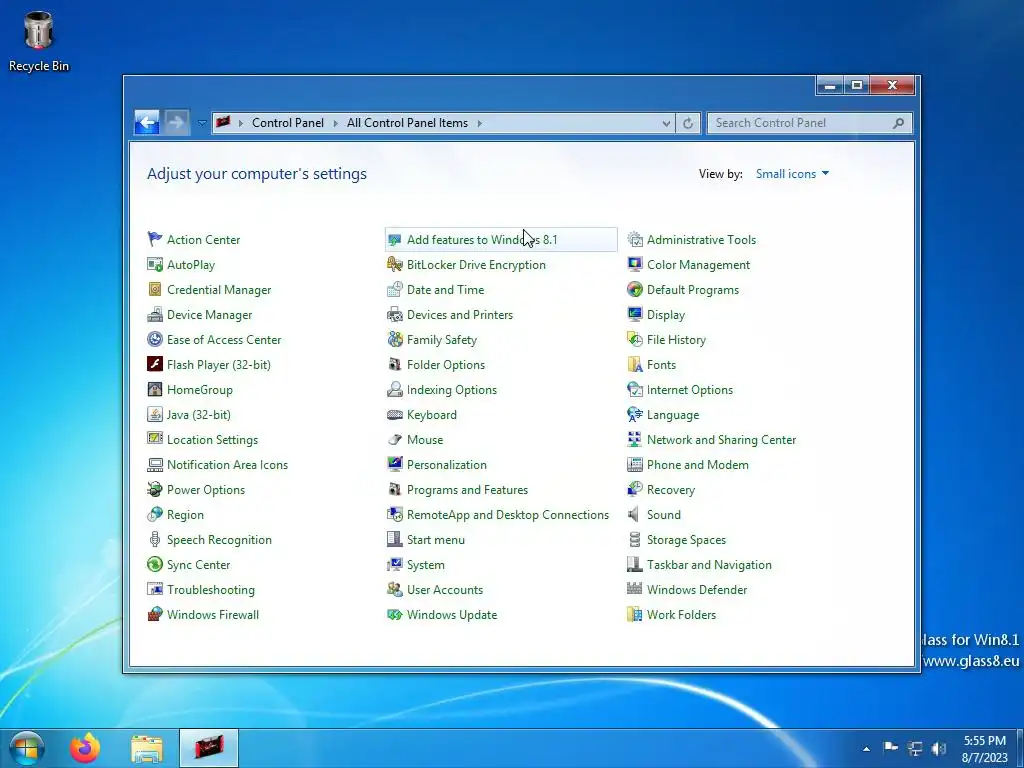
Task: Click the Windows Update icon
Action: coord(394,615)
